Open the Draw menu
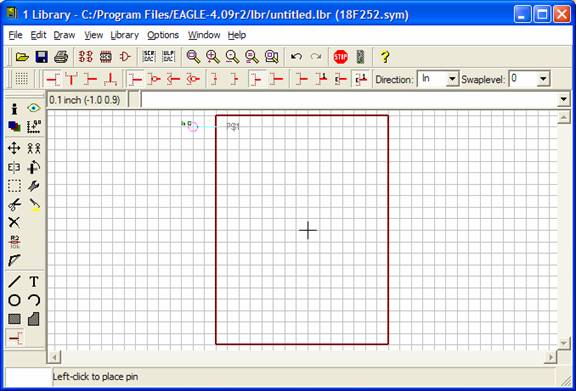 coord(64,35)
